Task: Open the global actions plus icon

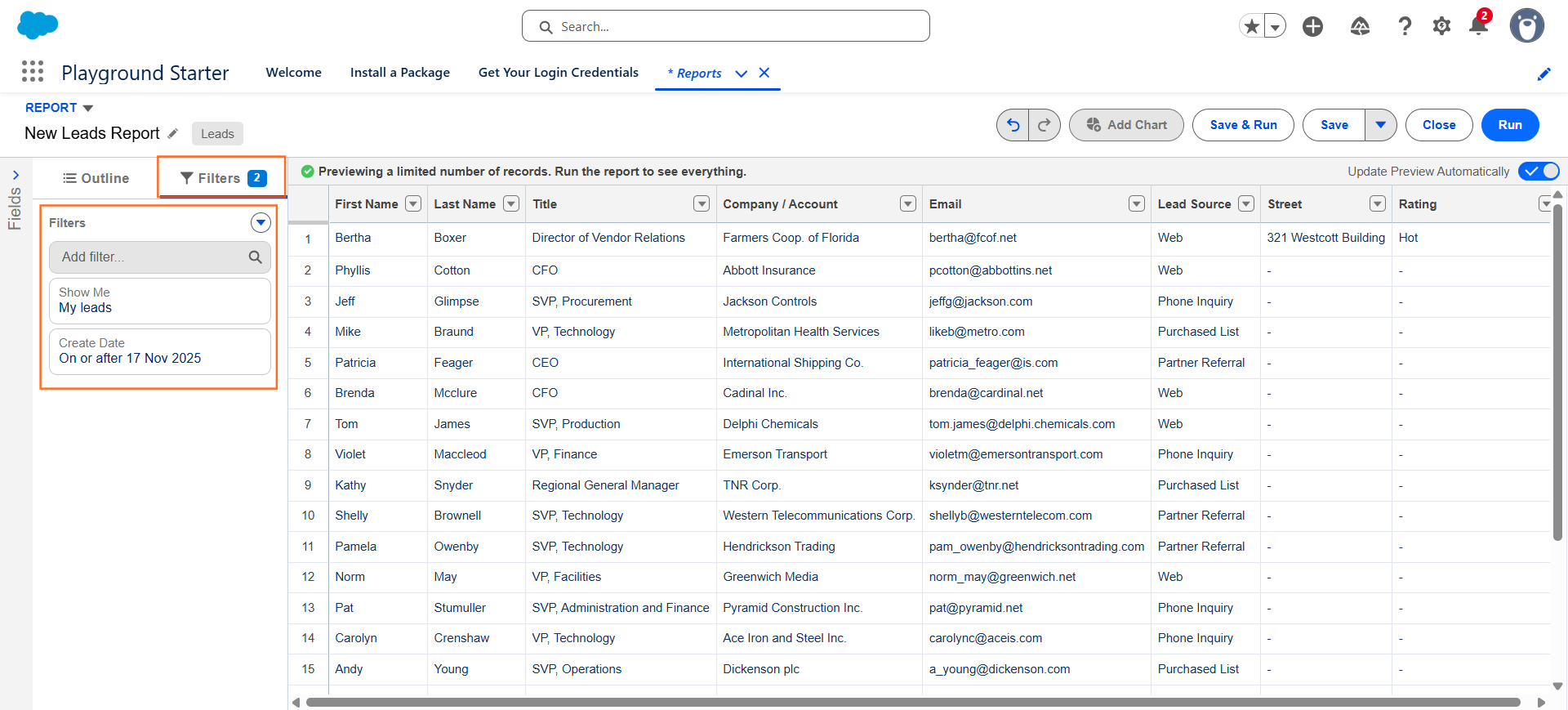Action: click(1312, 26)
